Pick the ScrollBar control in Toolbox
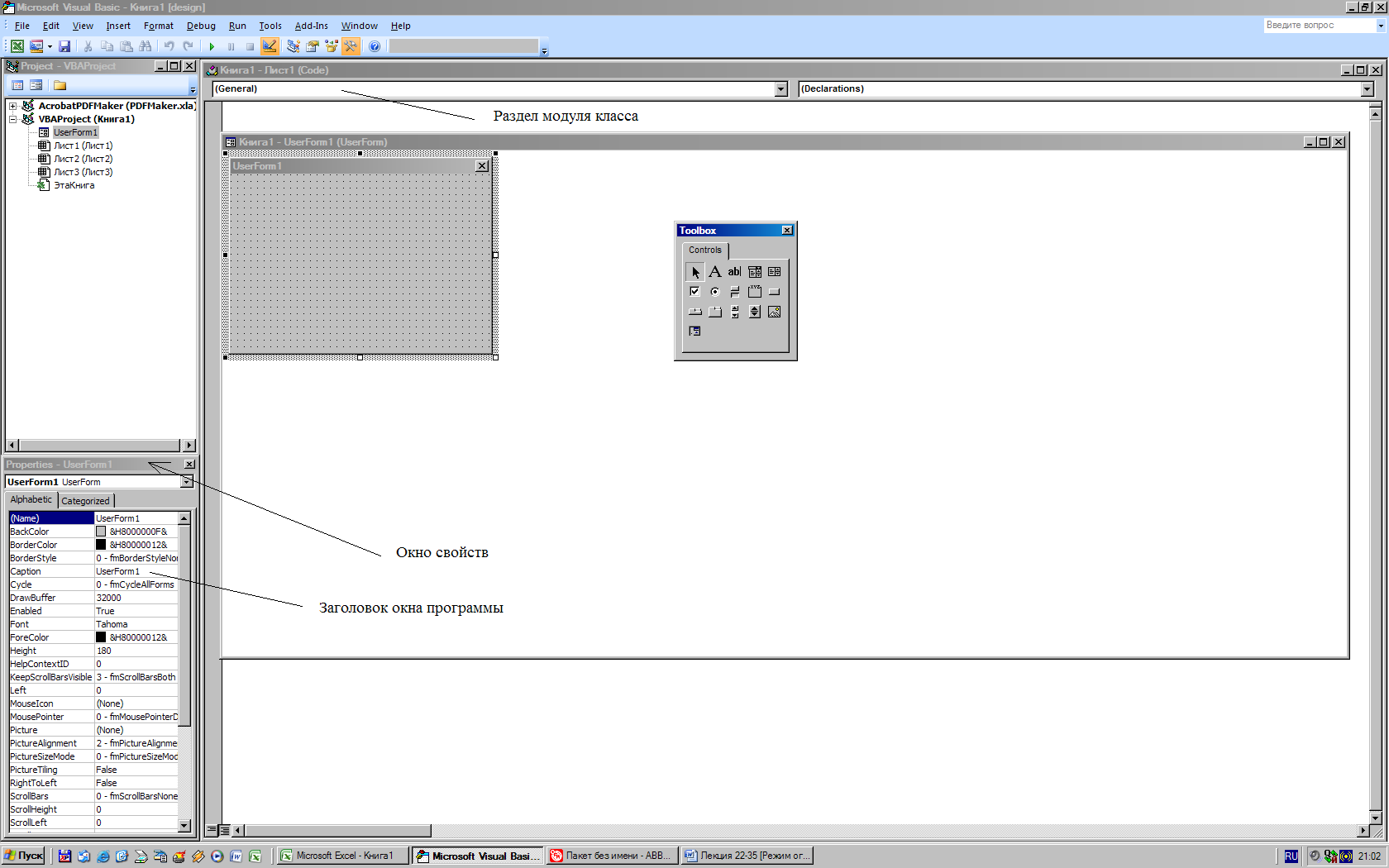 point(734,312)
